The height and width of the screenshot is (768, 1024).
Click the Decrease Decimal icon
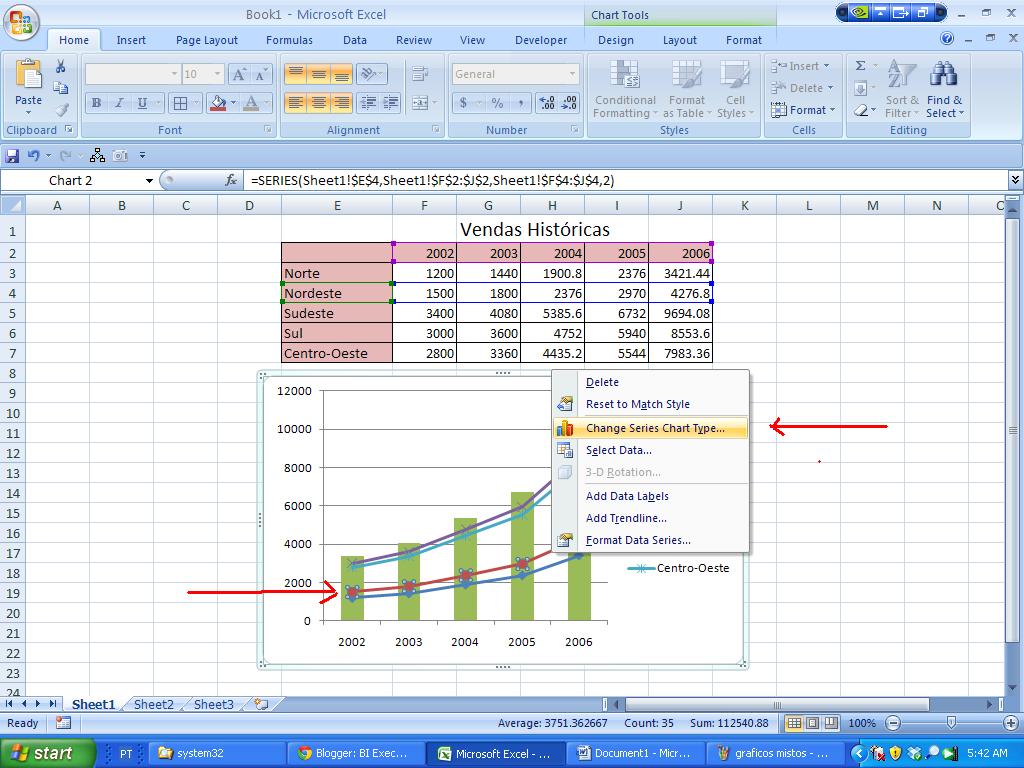click(569, 103)
